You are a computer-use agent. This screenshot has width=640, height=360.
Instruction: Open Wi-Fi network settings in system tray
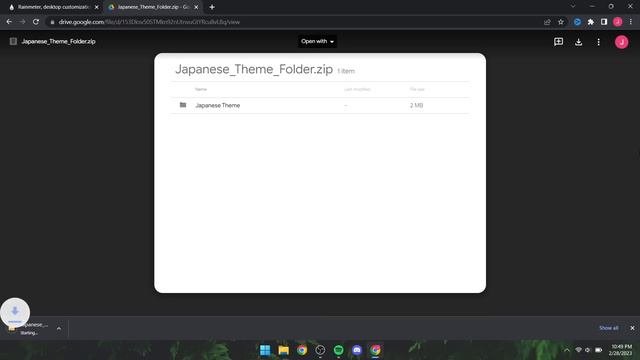[578, 350]
